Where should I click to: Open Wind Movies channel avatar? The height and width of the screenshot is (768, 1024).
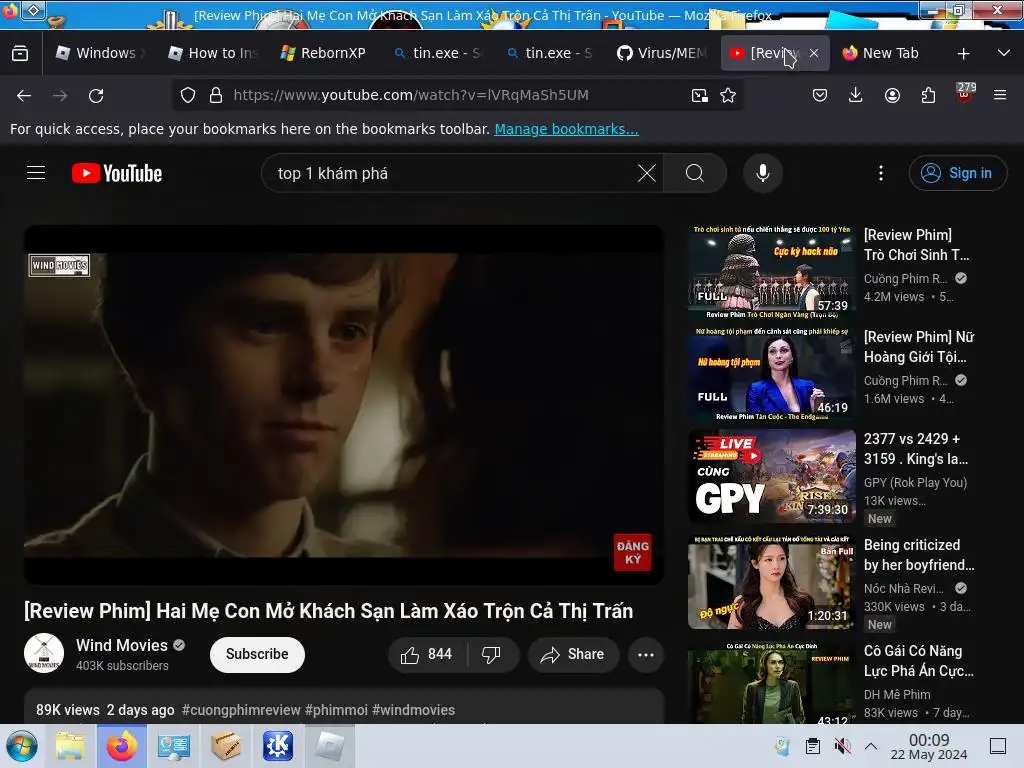[44, 653]
